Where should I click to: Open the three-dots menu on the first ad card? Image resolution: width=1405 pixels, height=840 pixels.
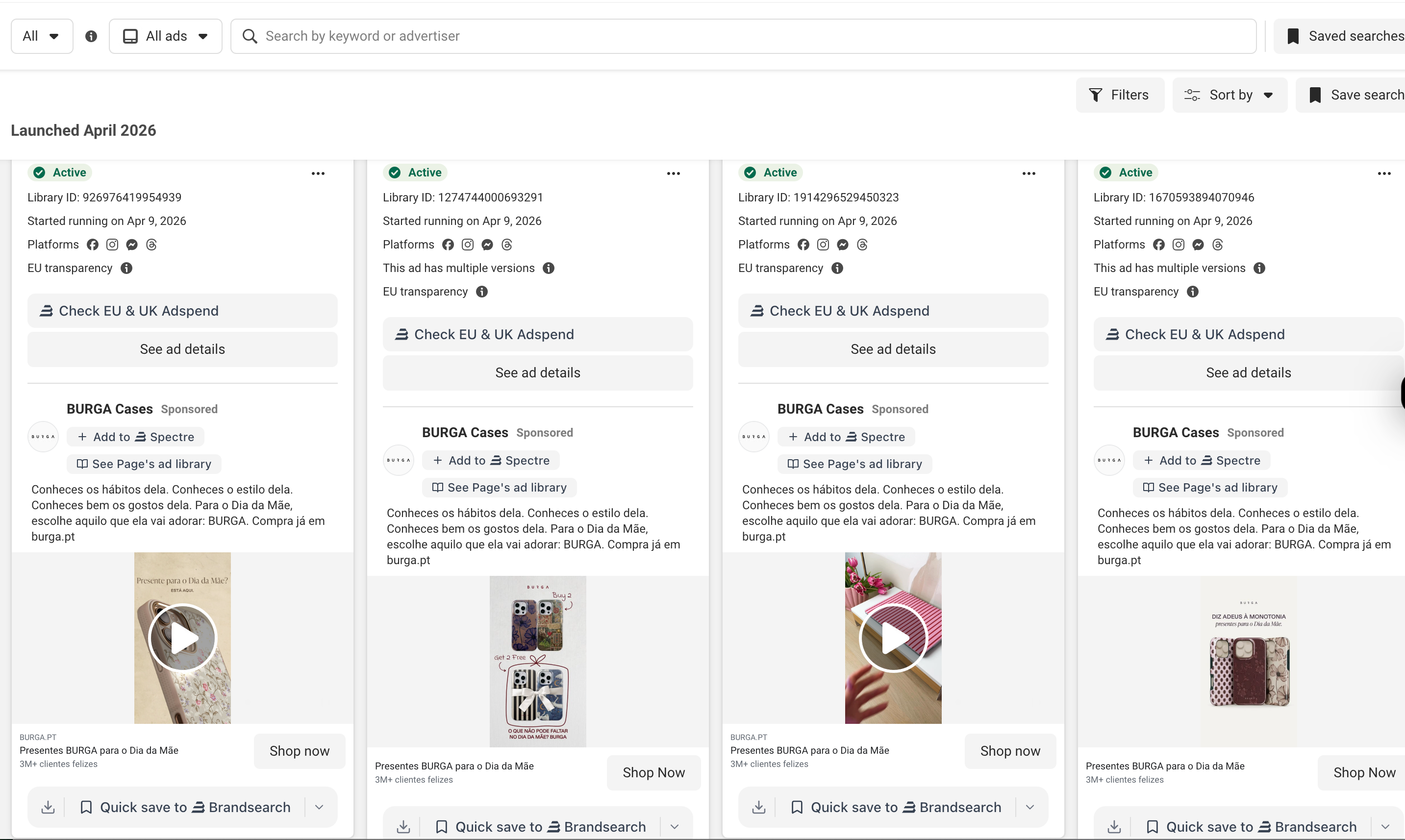pyautogui.click(x=318, y=173)
